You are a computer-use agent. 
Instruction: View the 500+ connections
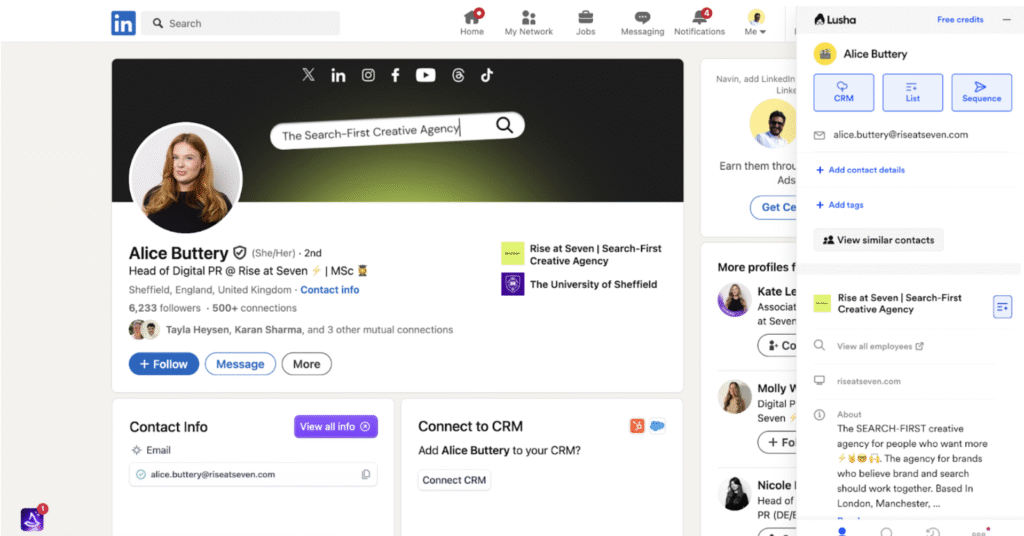tap(255, 308)
